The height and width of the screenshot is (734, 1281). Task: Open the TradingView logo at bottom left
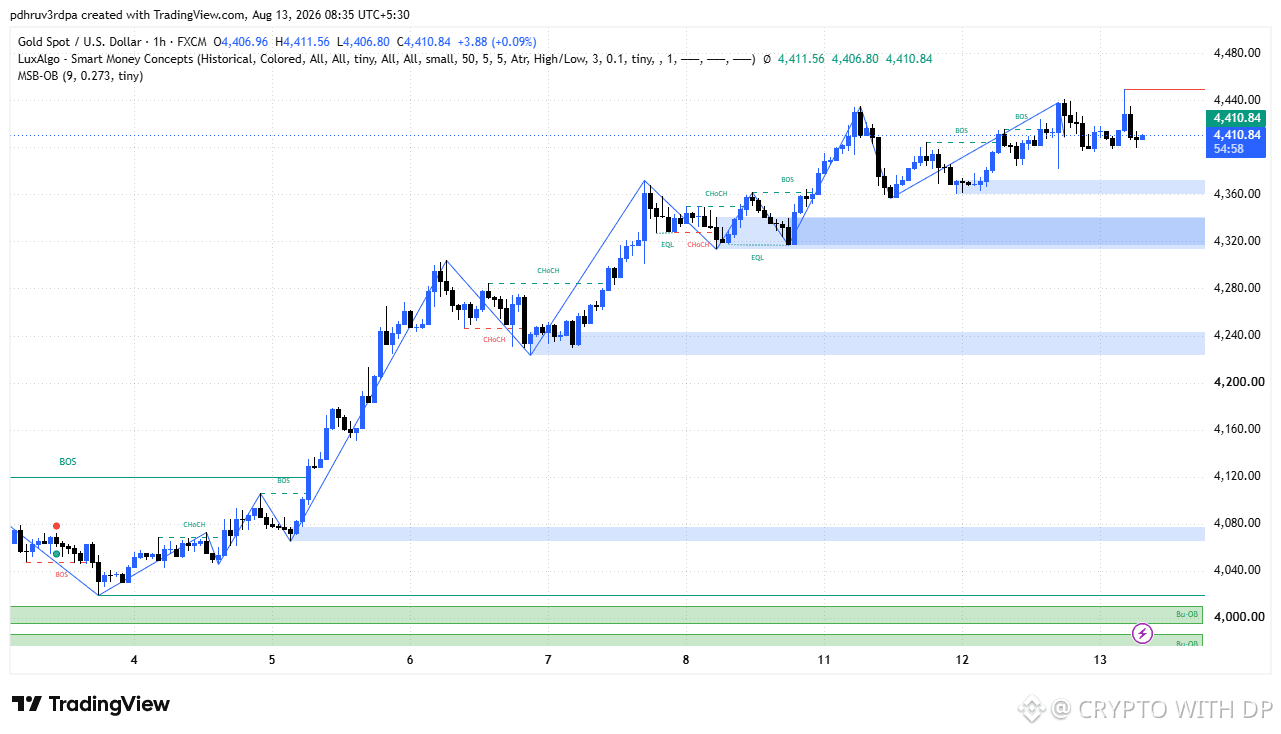tap(91, 704)
